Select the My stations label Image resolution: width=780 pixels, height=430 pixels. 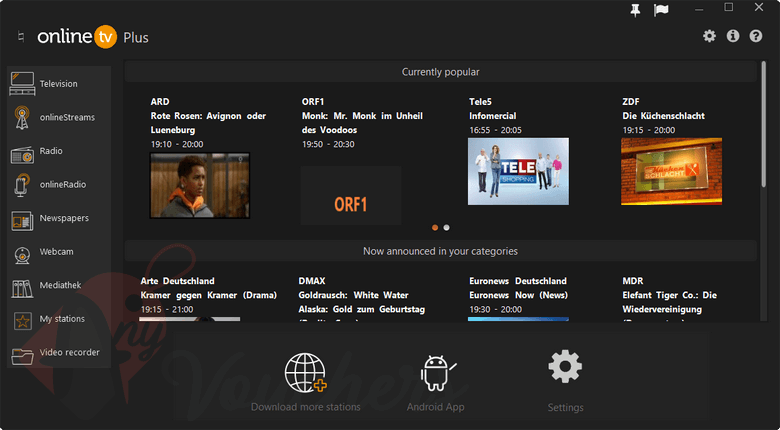62,319
